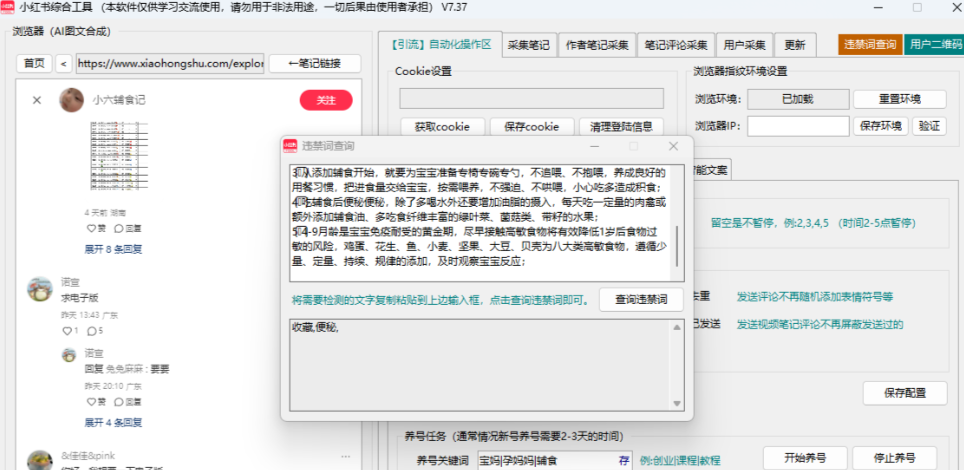The image size is (964, 470).
Task: Click the 获取cookie button
Action: tap(442, 127)
